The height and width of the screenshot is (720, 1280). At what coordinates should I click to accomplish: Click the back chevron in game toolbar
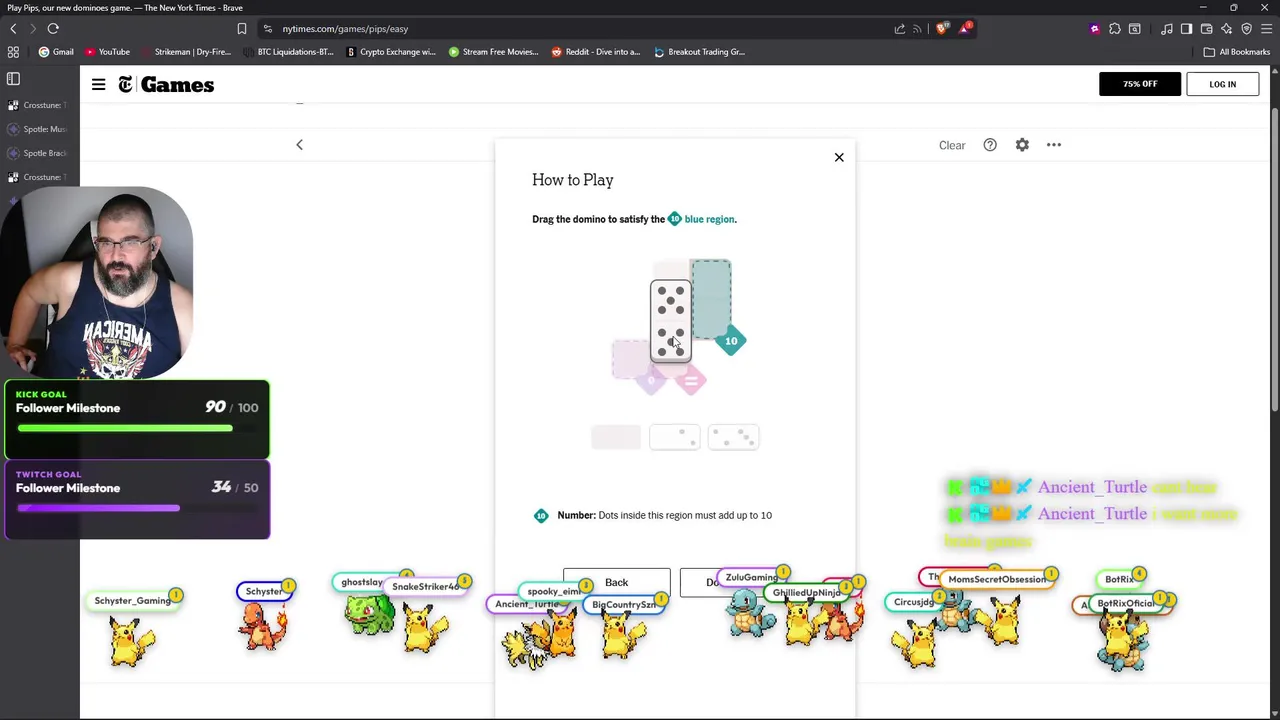click(x=299, y=145)
